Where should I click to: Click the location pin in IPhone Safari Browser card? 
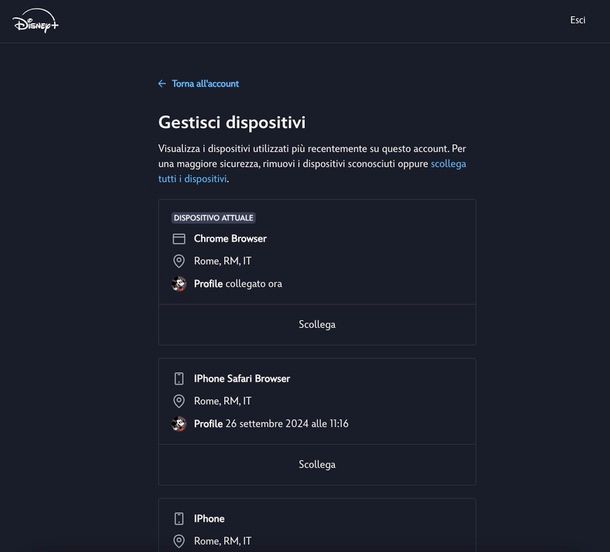[x=179, y=401]
